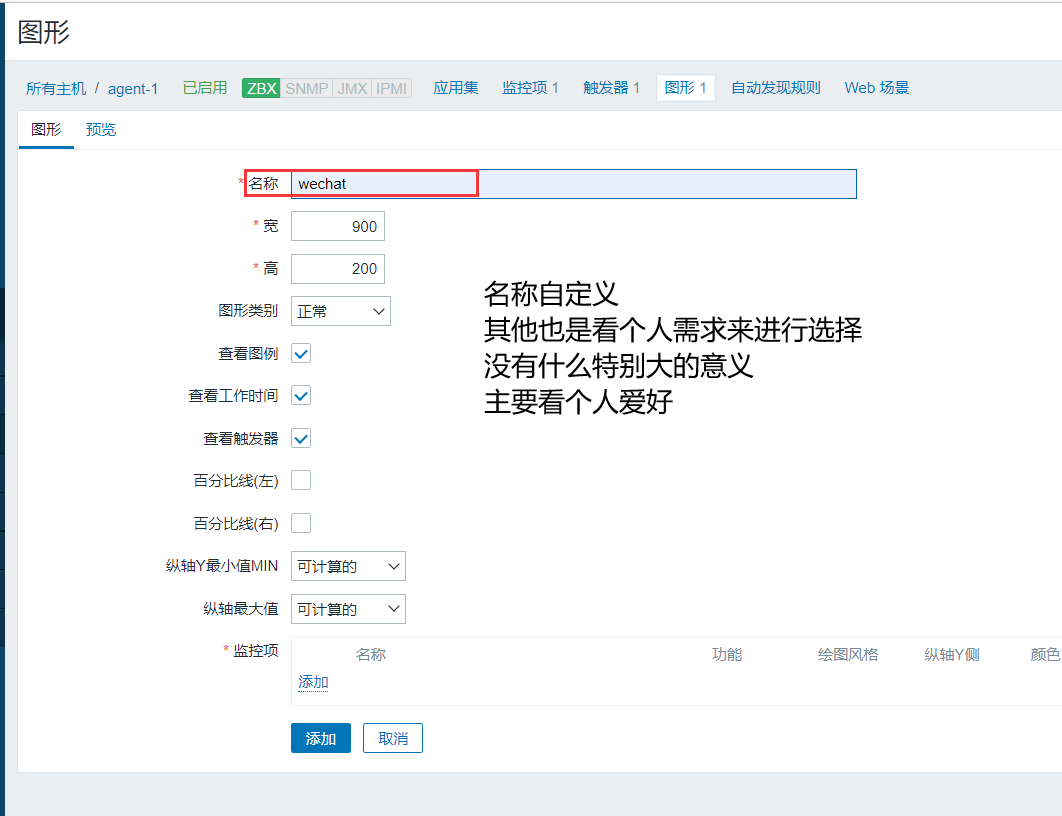Click the JMX availability badge

click(x=352, y=89)
